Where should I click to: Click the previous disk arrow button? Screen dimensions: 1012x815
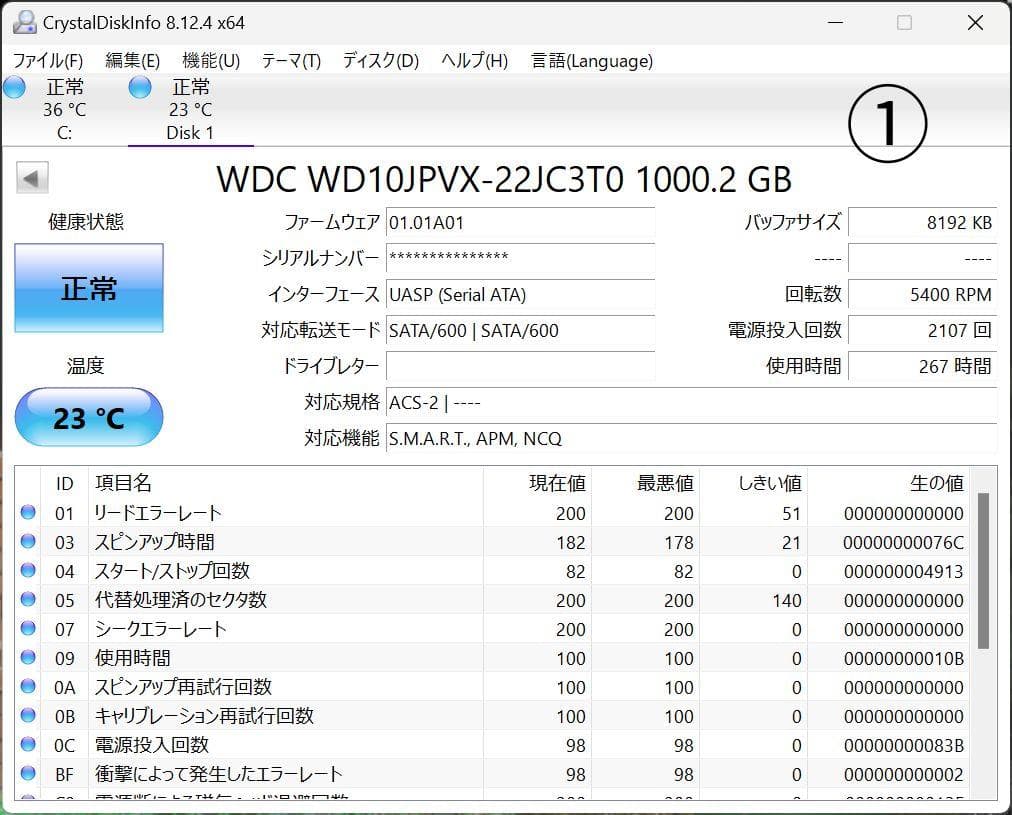click(x=32, y=177)
